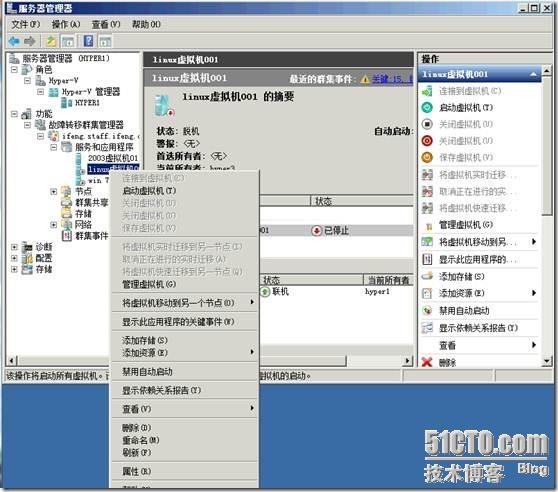Click the Actions pane scrollbar down arrow
558x492 pixels.
tap(547, 361)
